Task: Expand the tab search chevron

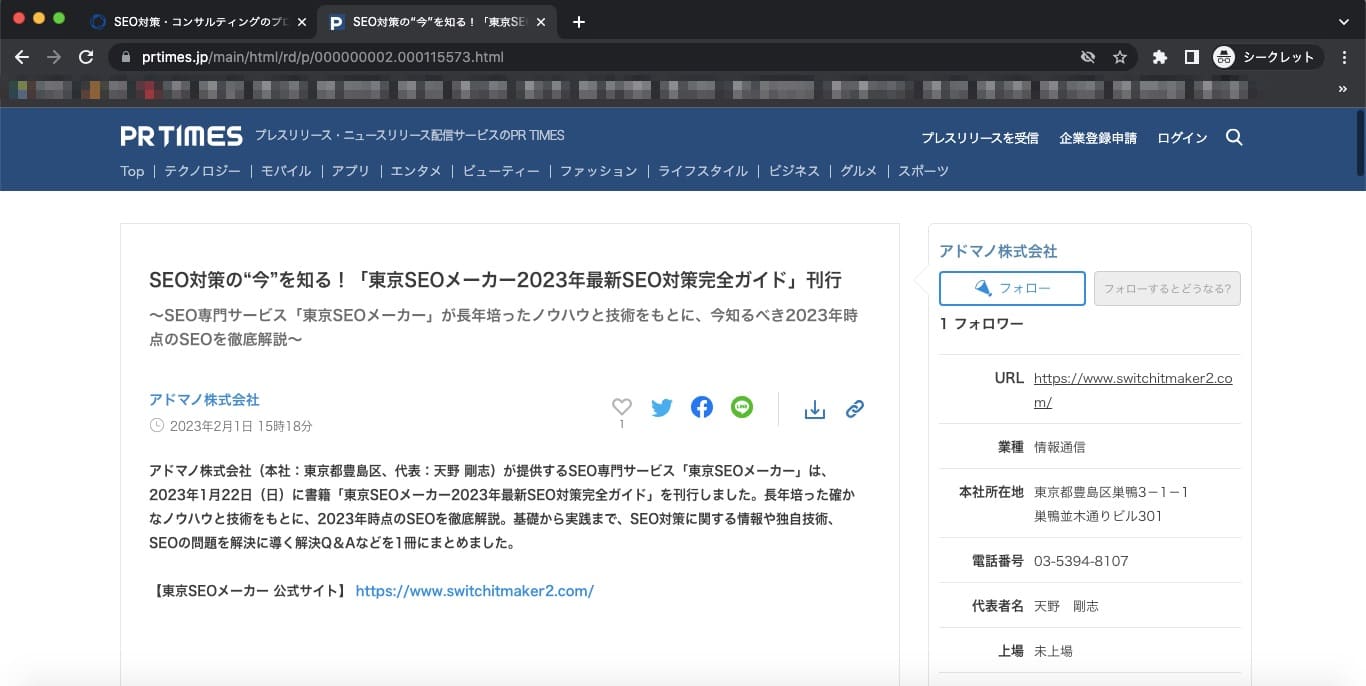Action: pos(1344,22)
